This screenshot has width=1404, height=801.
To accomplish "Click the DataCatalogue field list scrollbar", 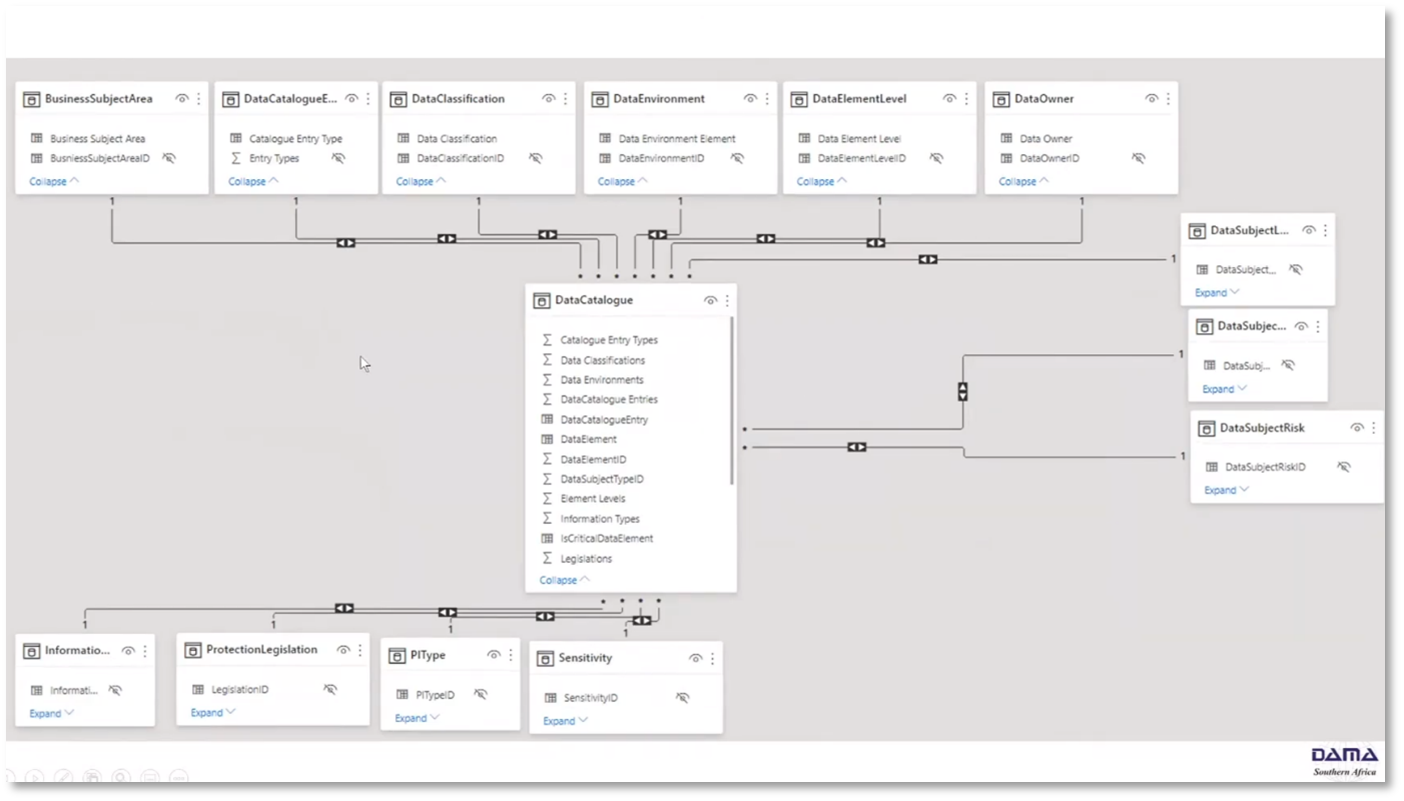I will 732,400.
